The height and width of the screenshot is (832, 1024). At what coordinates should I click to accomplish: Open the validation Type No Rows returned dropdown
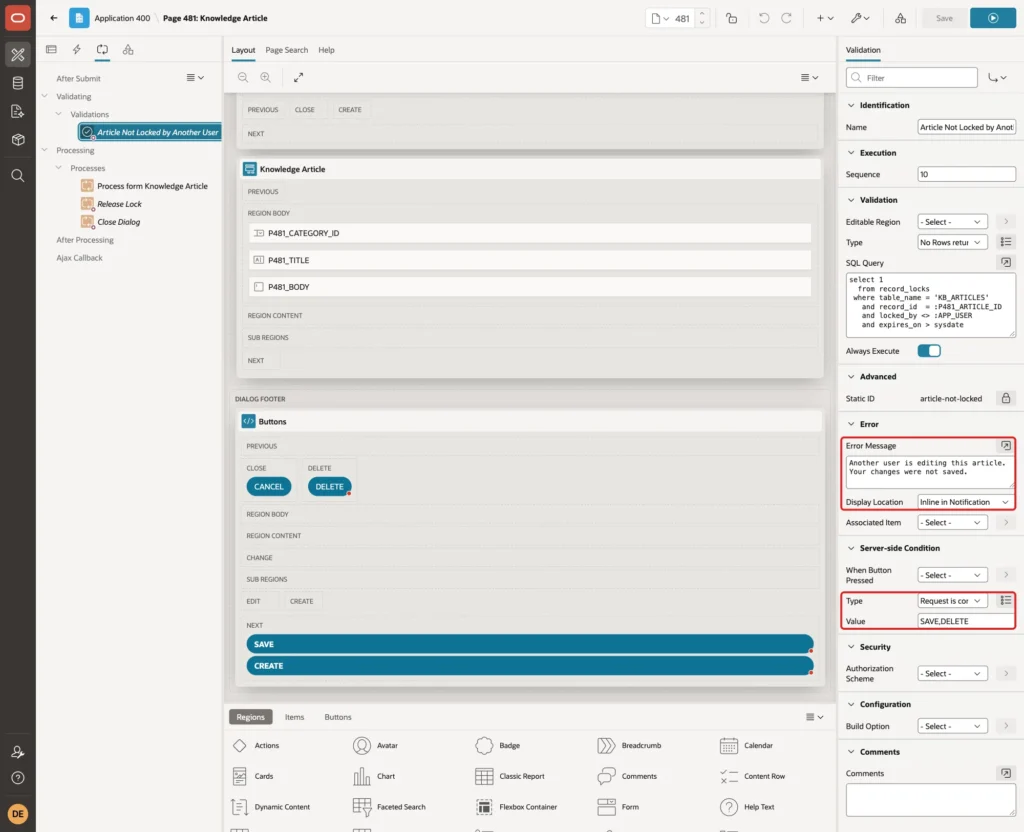(x=952, y=242)
